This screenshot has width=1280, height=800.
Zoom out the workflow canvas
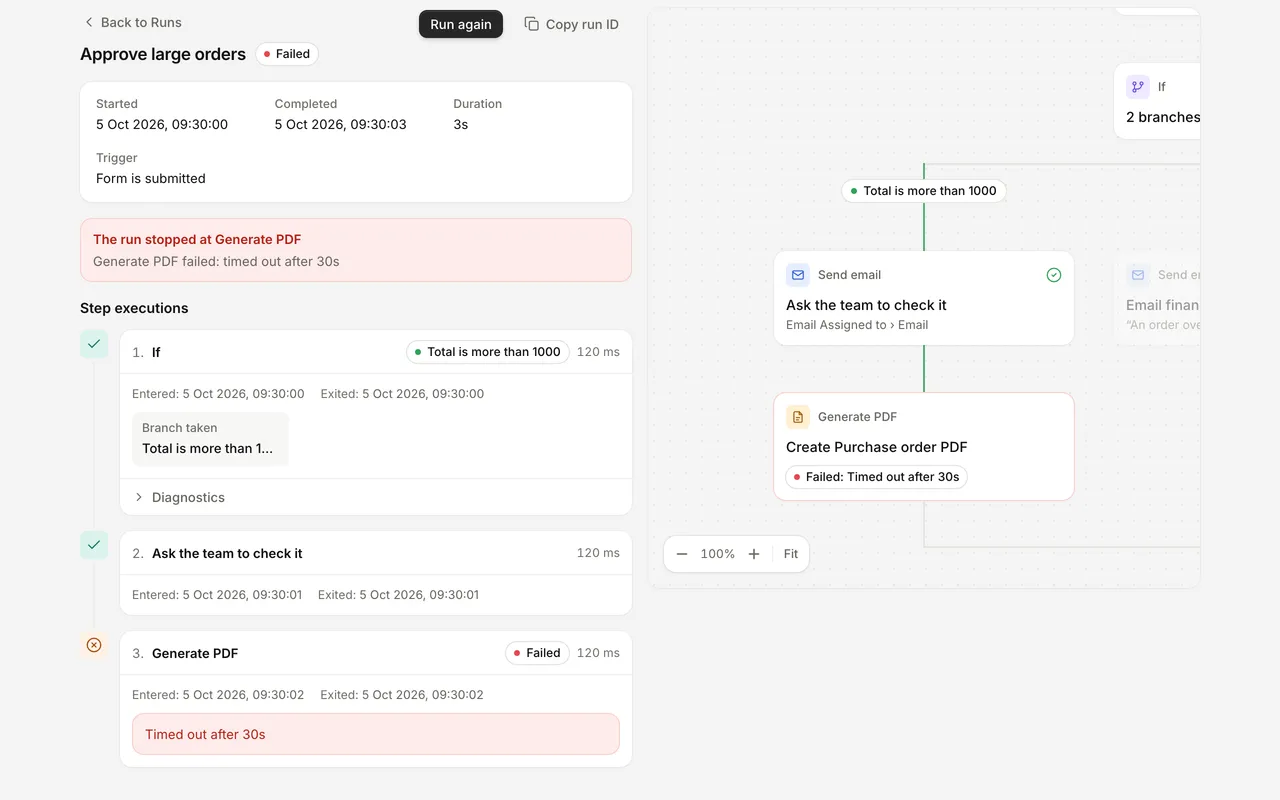coord(682,554)
